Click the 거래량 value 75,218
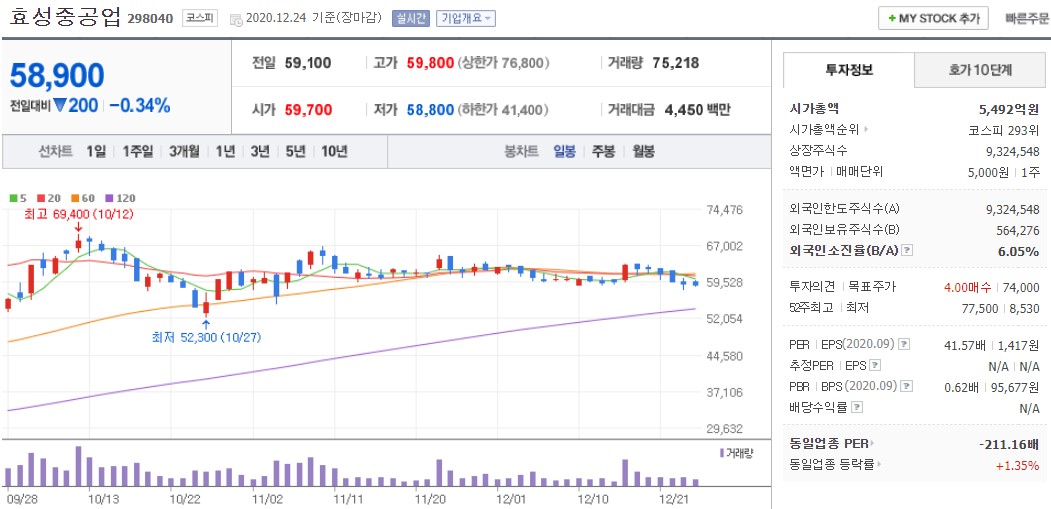 [x=676, y=63]
